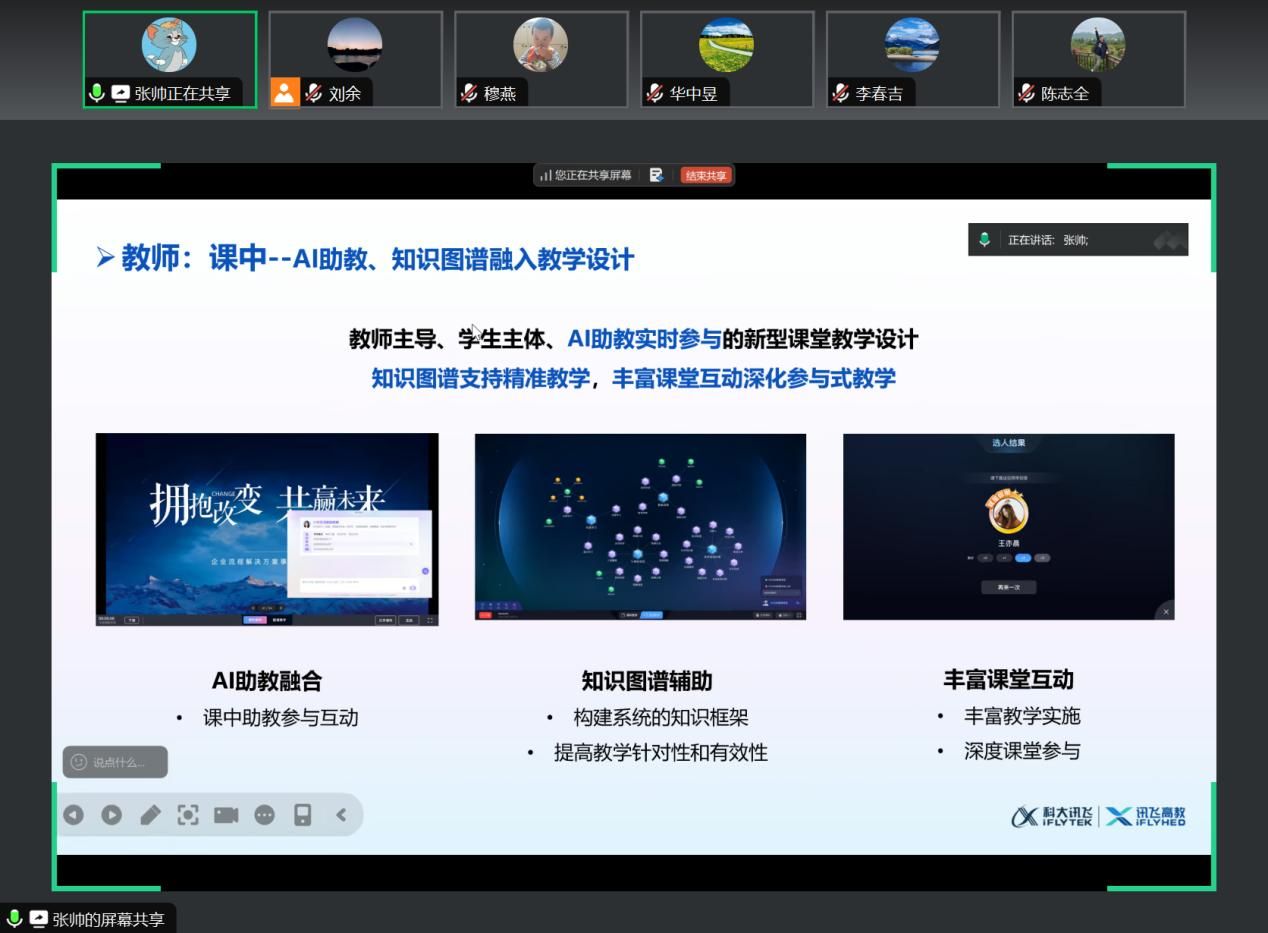Select 陈志全 participant avatar

1097,46
